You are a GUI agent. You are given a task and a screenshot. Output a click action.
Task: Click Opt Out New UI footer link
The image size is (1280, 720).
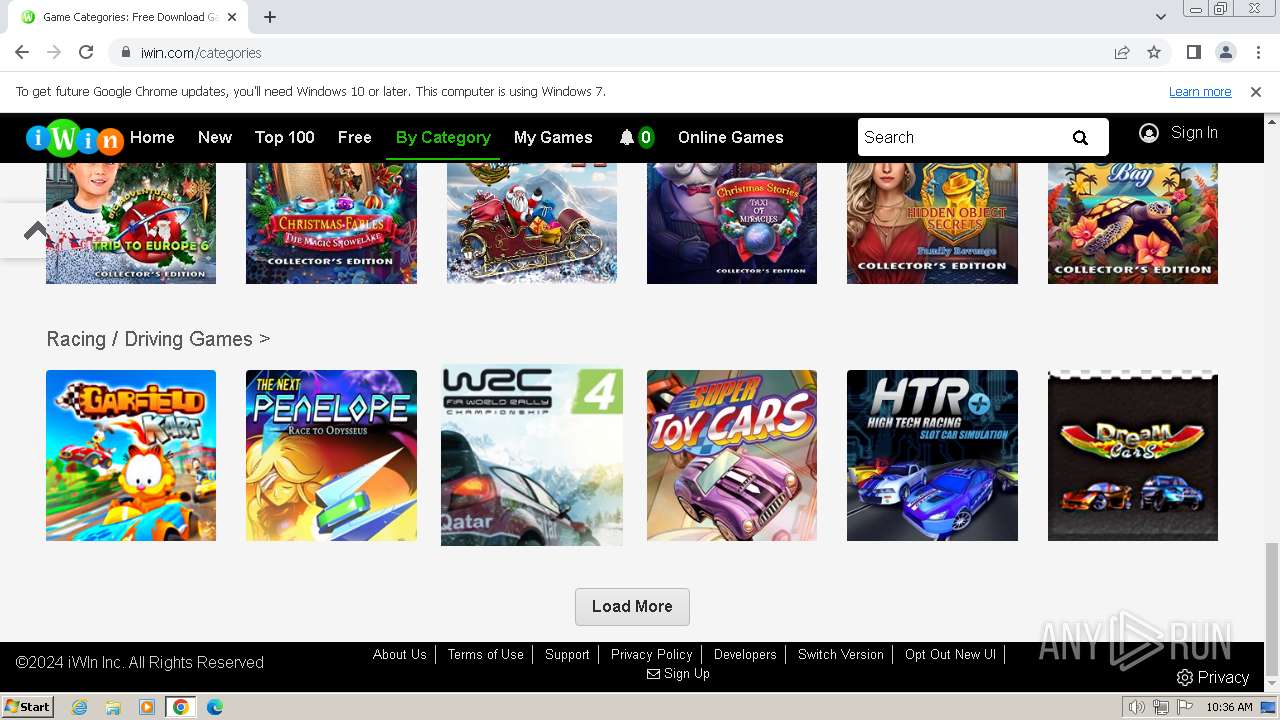click(950, 655)
